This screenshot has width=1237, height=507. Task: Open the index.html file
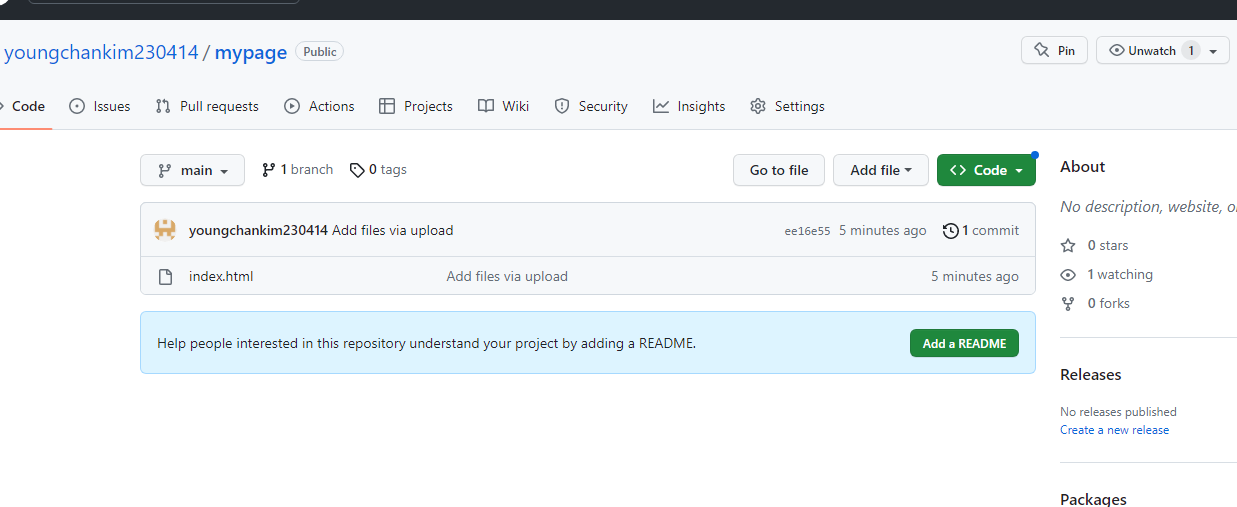tap(221, 276)
